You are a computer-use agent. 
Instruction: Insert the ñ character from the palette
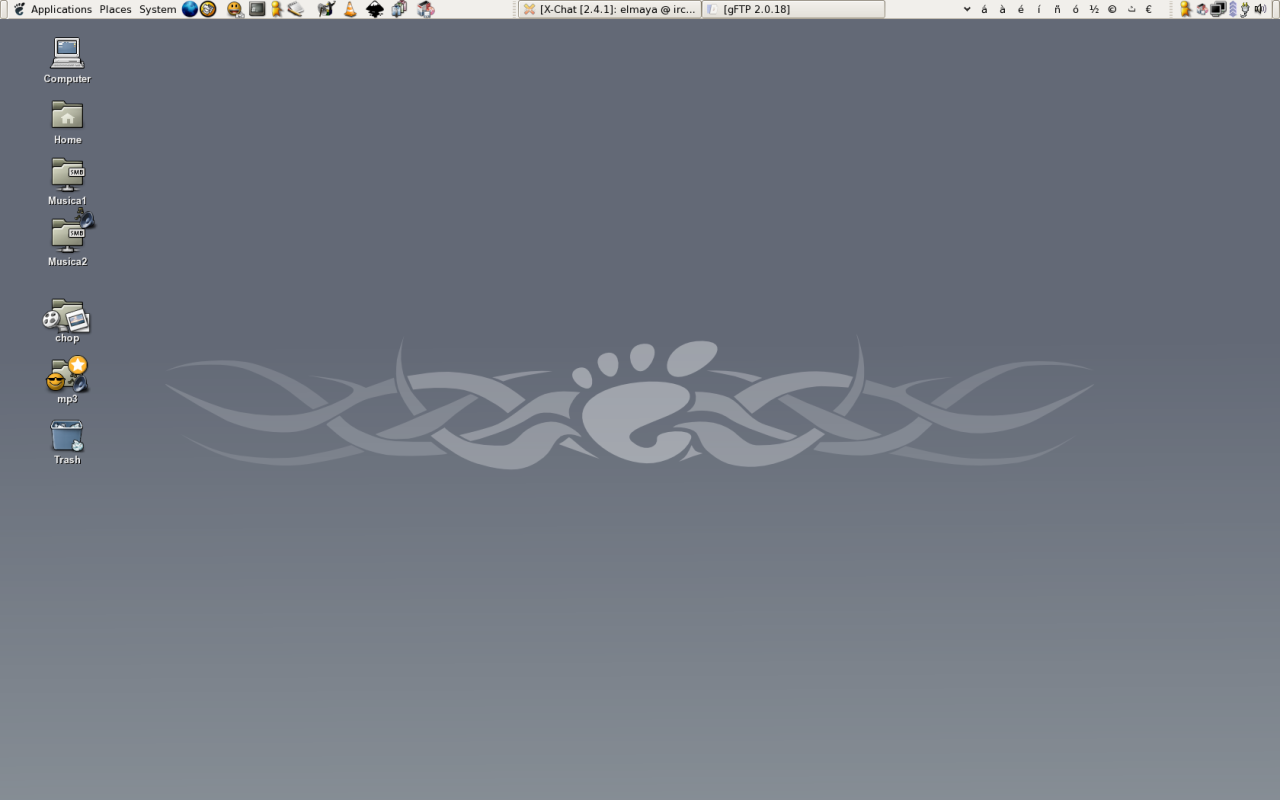click(1057, 9)
